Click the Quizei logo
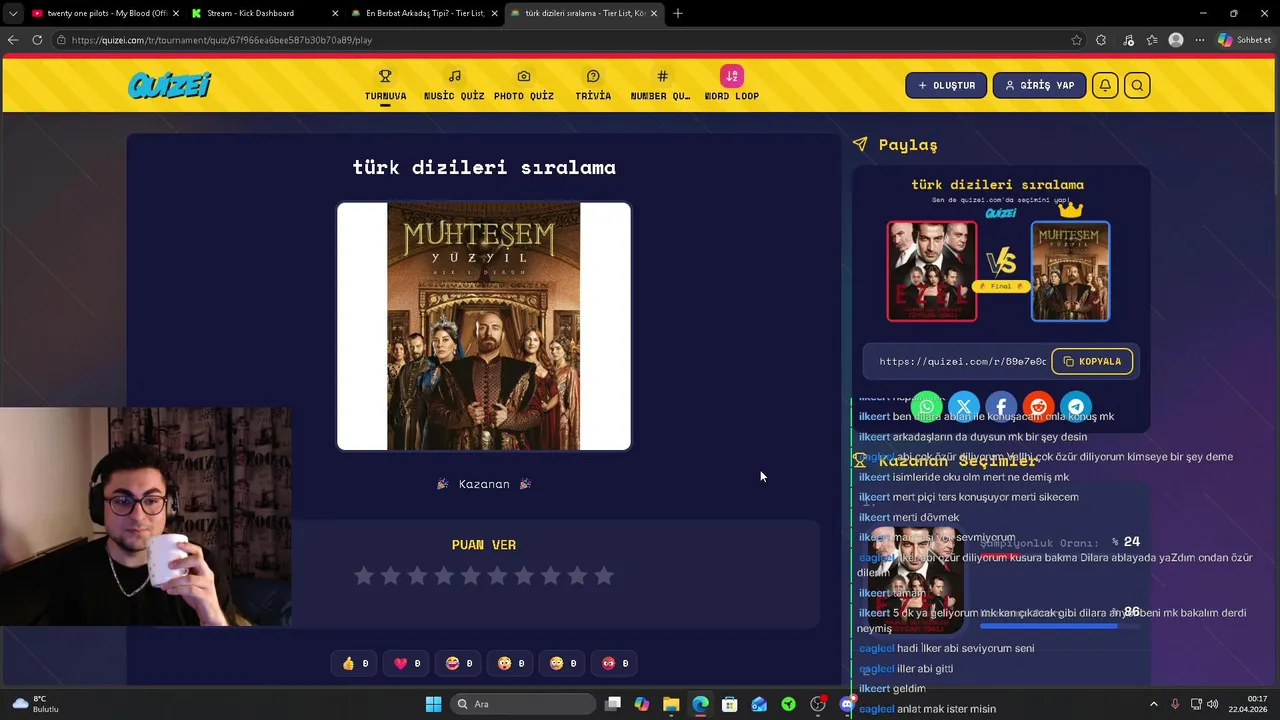Viewport: 1280px width, 720px height. click(x=169, y=85)
